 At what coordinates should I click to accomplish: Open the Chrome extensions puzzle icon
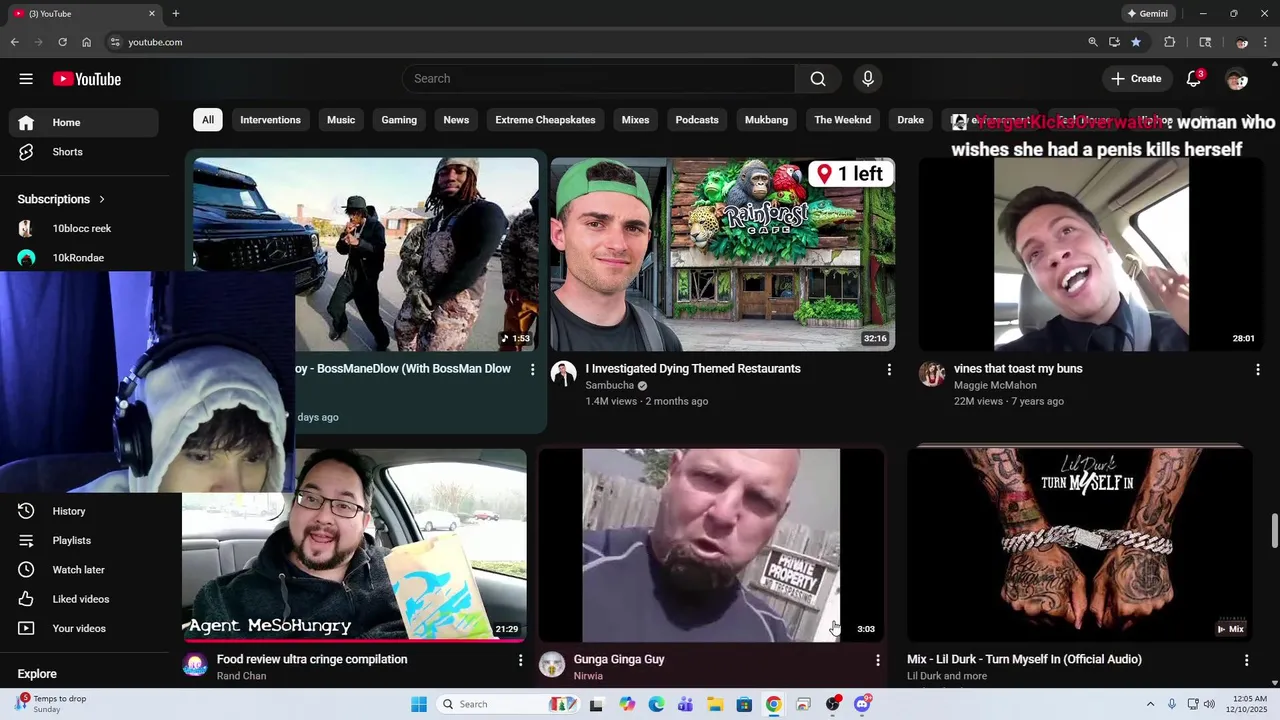[1169, 42]
